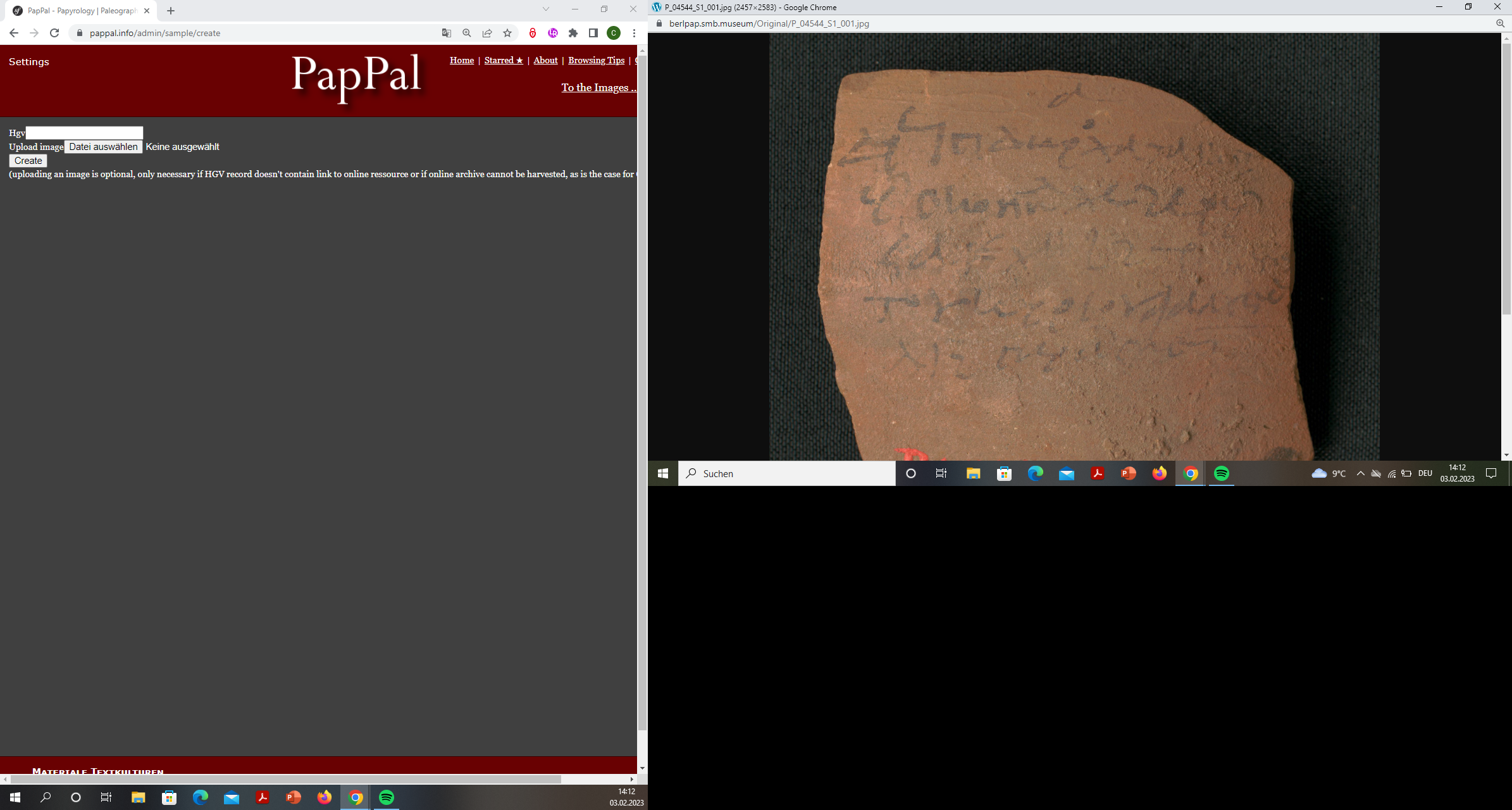Image resolution: width=1512 pixels, height=810 pixels.
Task: Click the scroll-down arrow of PapPal page
Action: [642, 768]
